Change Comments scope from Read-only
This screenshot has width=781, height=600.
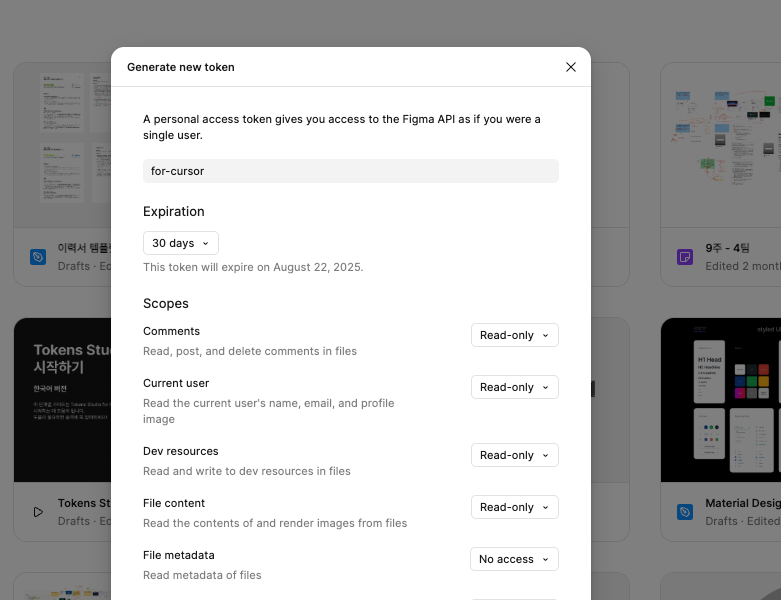coord(515,335)
